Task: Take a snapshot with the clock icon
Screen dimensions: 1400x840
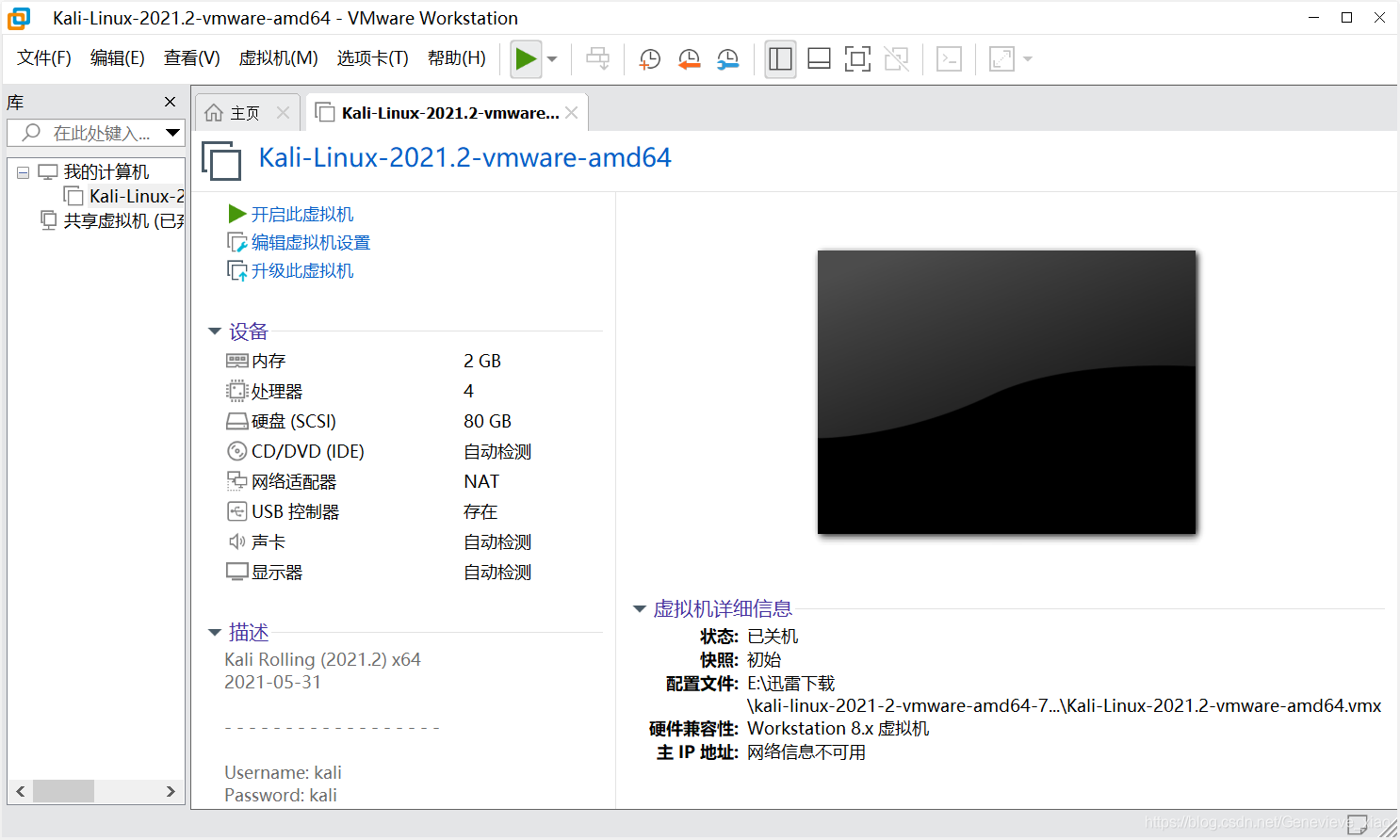Action: pos(649,59)
